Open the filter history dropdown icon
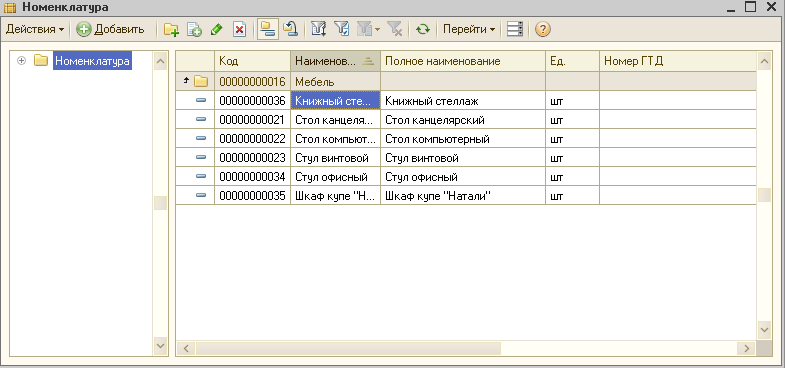Image resolution: width=785 pixels, height=368 pixels. point(368,30)
